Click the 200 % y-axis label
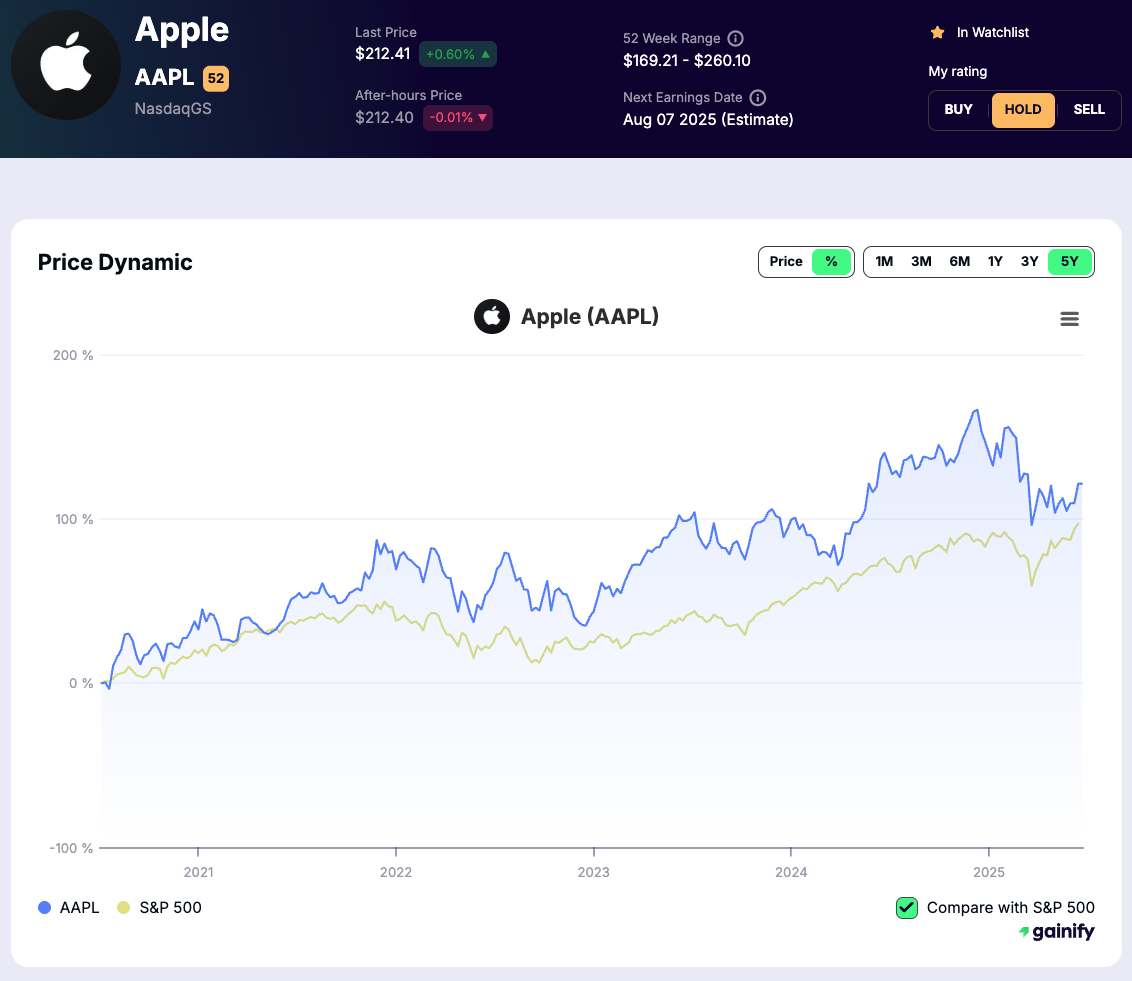 coord(73,355)
